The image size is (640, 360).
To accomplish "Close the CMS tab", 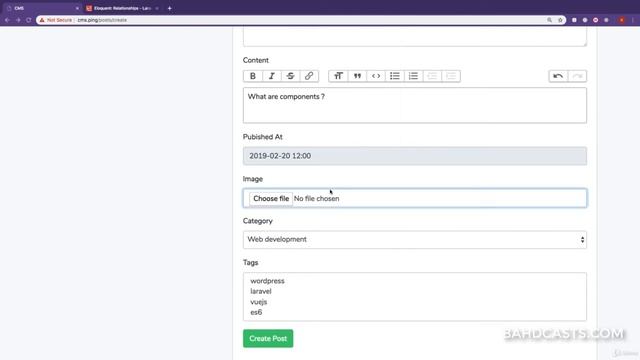I will (x=77, y=8).
